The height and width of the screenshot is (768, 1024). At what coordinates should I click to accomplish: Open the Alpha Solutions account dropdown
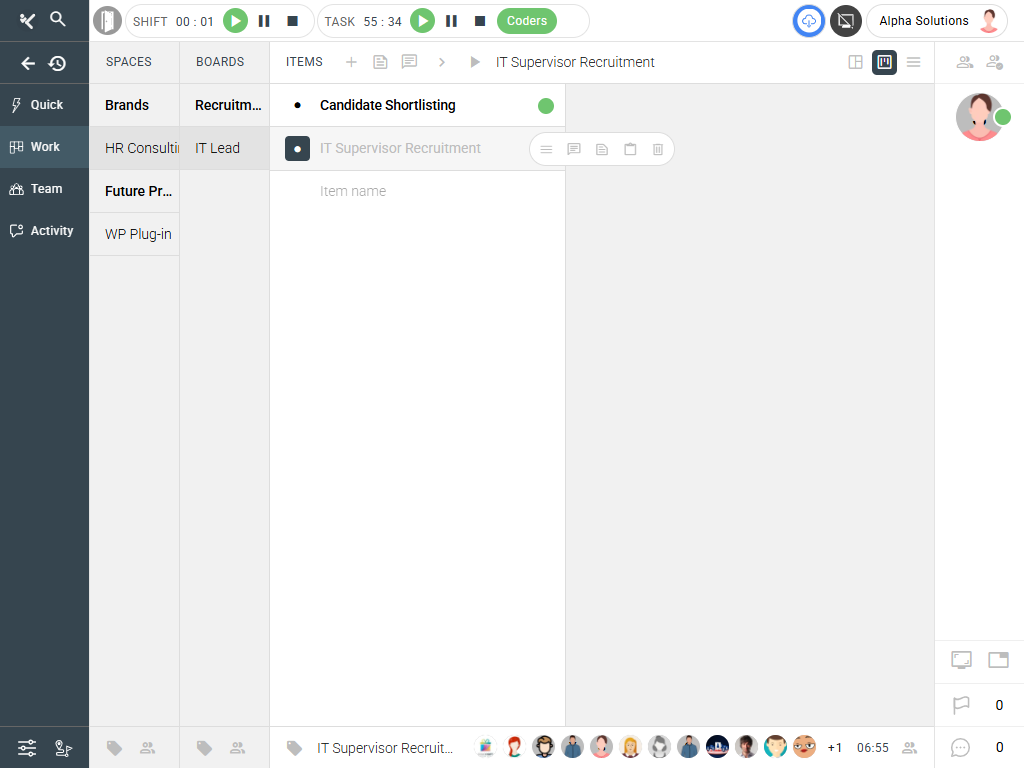937,21
